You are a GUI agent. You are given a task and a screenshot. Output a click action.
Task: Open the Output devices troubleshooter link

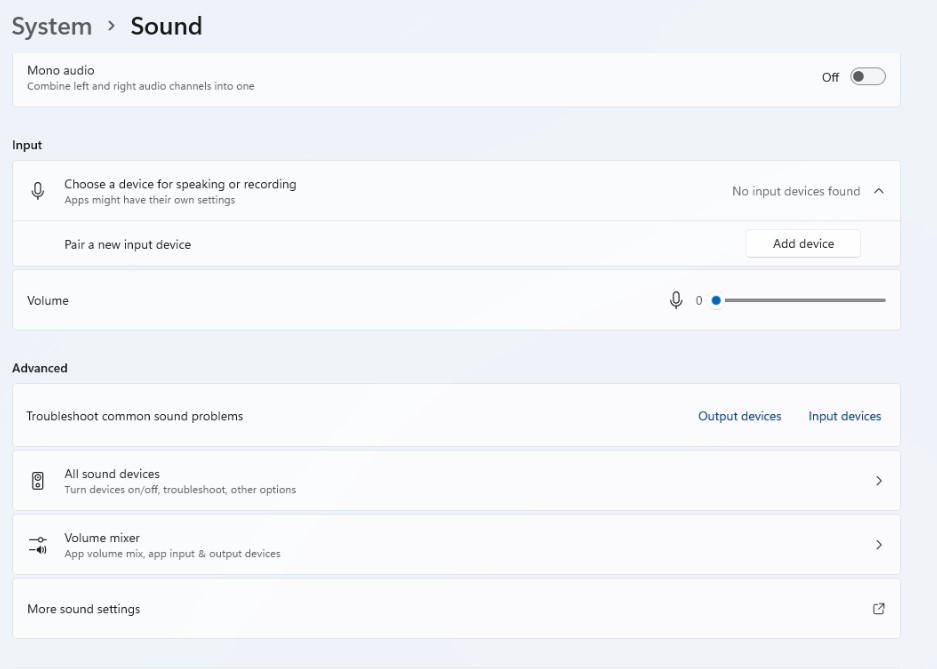(x=740, y=415)
